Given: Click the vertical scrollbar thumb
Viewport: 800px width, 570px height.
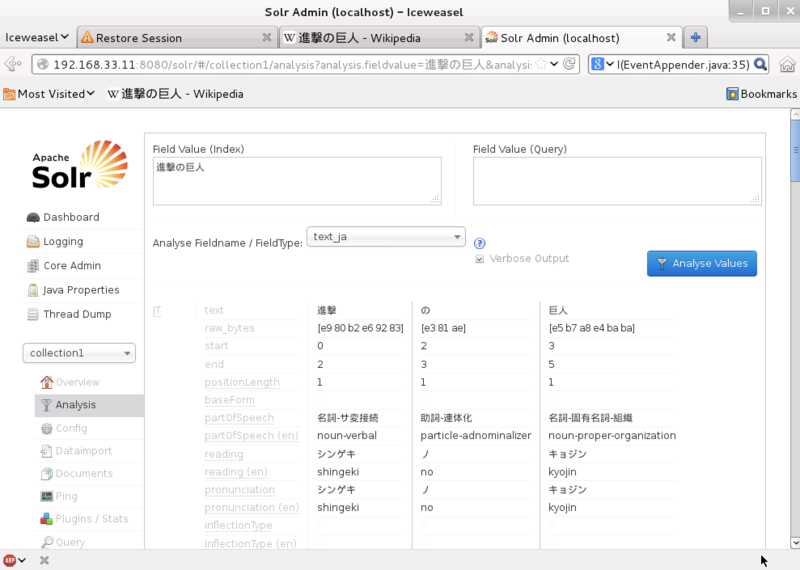Looking at the screenshot, I should pos(795,150).
